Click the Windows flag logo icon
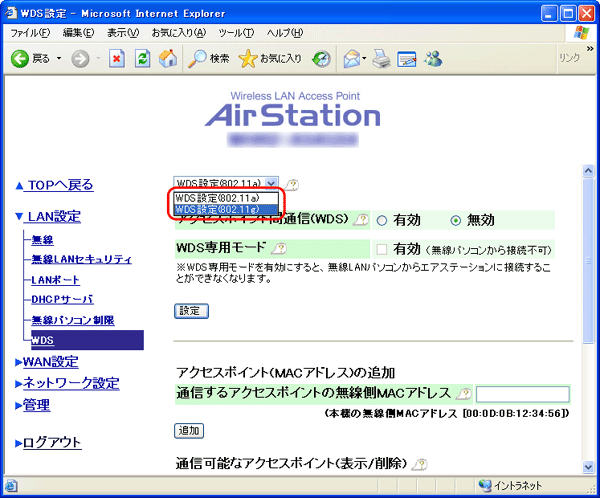Image resolution: width=600 pixels, height=498 pixels. point(582,33)
